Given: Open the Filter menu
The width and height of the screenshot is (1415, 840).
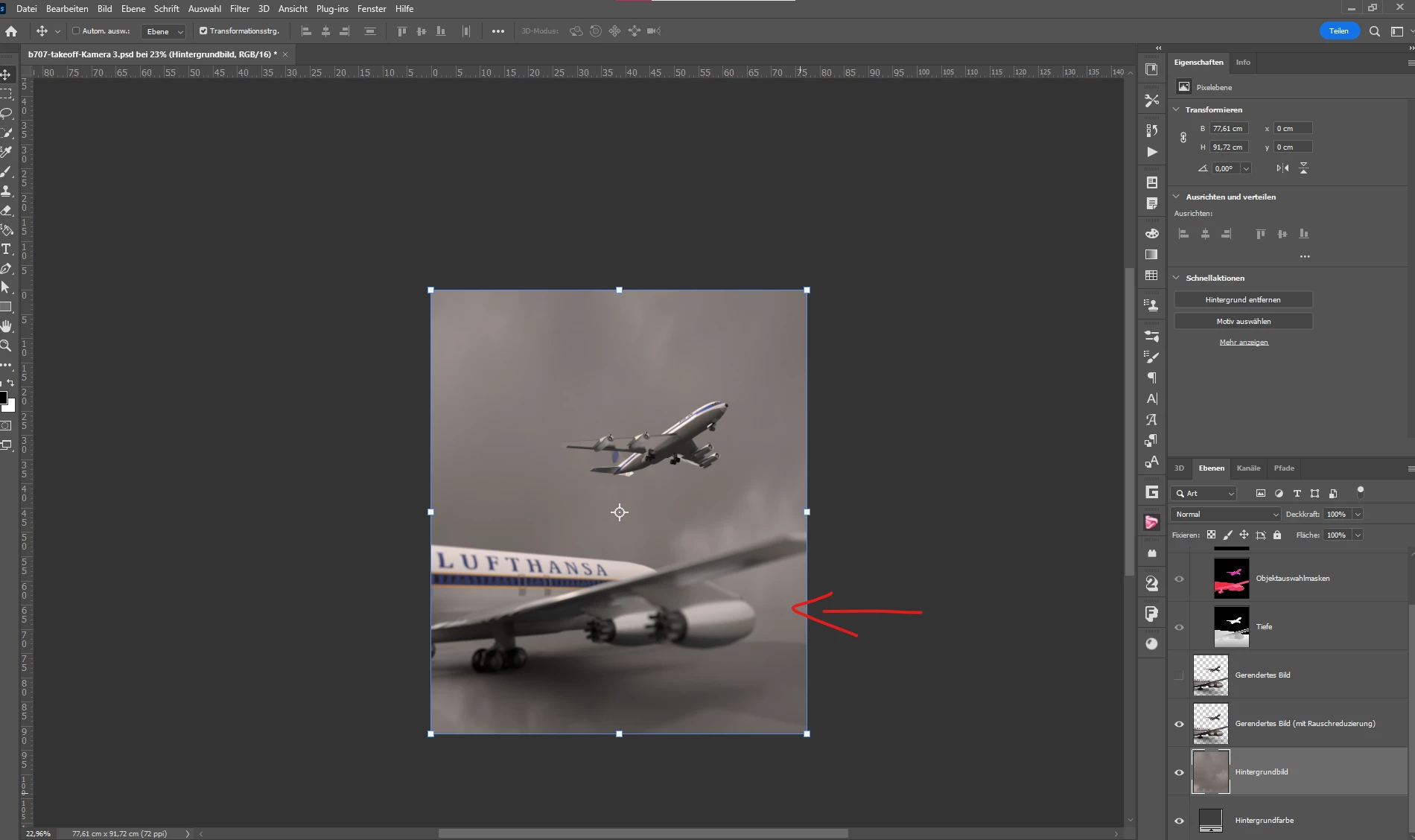Looking at the screenshot, I should click(240, 9).
